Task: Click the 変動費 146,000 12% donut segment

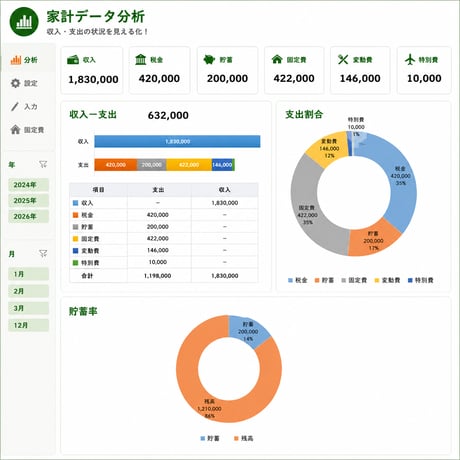Action: pyautogui.click(x=328, y=149)
